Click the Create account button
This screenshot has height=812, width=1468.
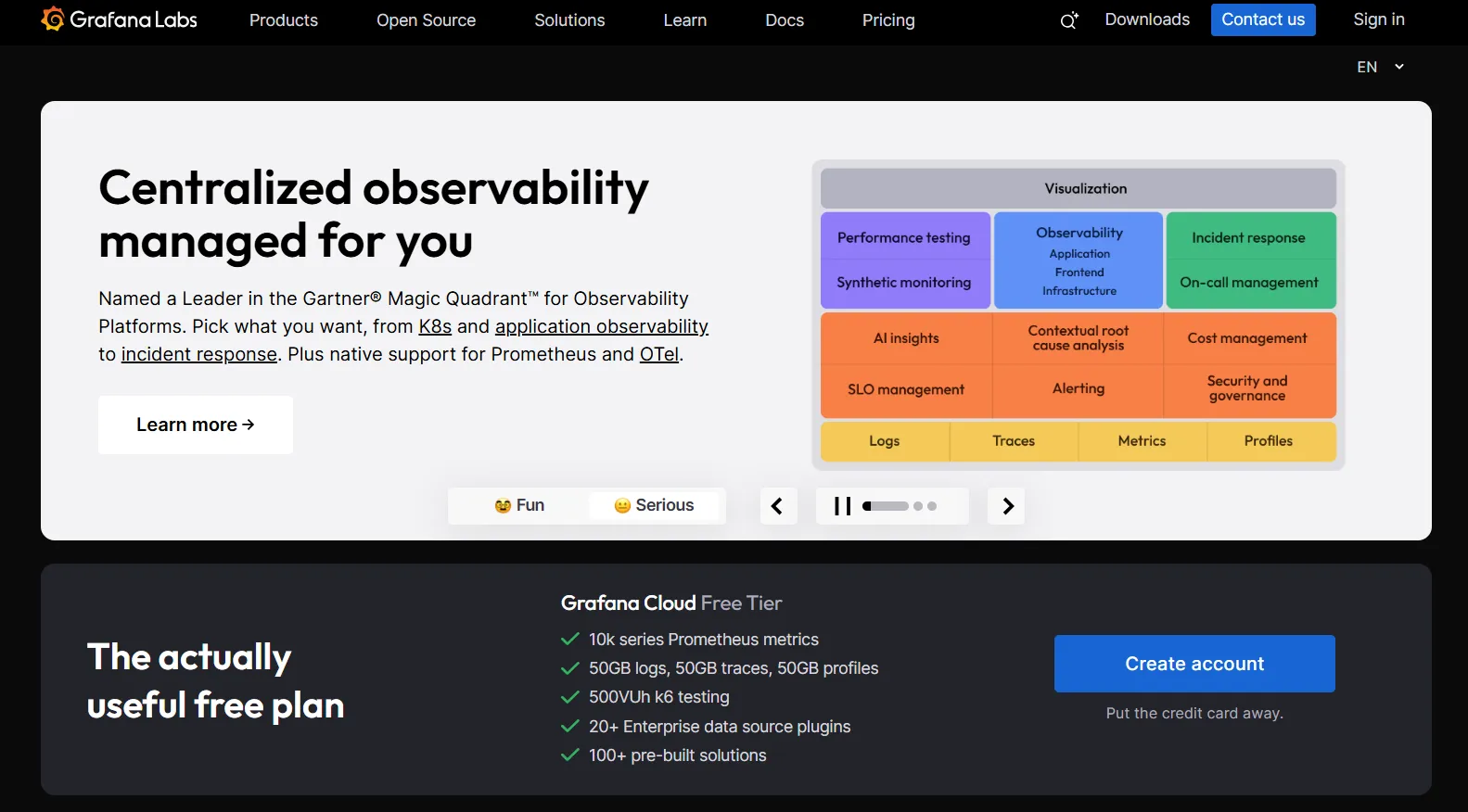pos(1194,664)
